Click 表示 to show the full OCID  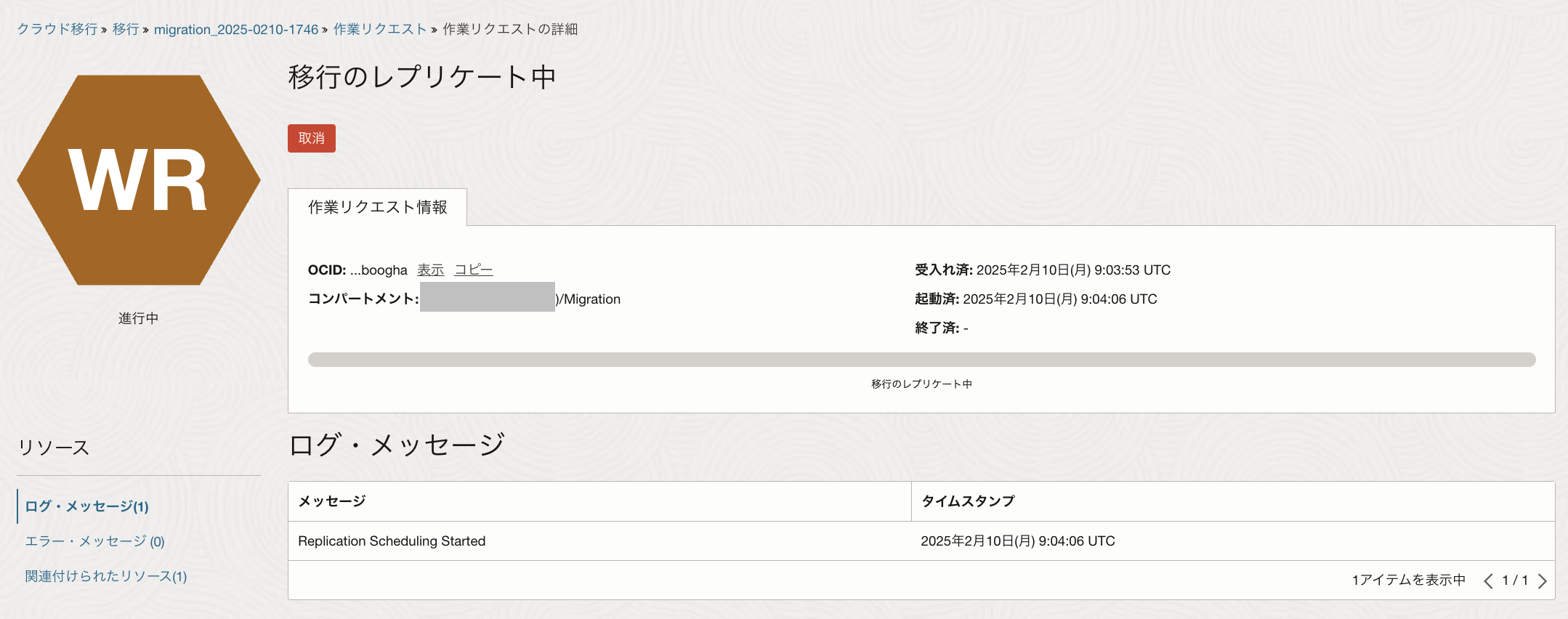point(430,270)
